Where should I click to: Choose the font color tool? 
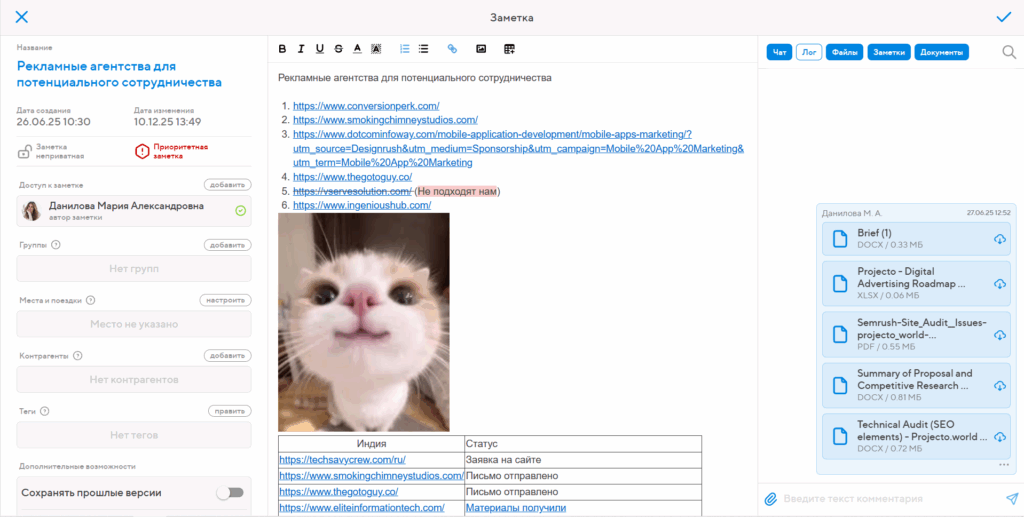357,48
